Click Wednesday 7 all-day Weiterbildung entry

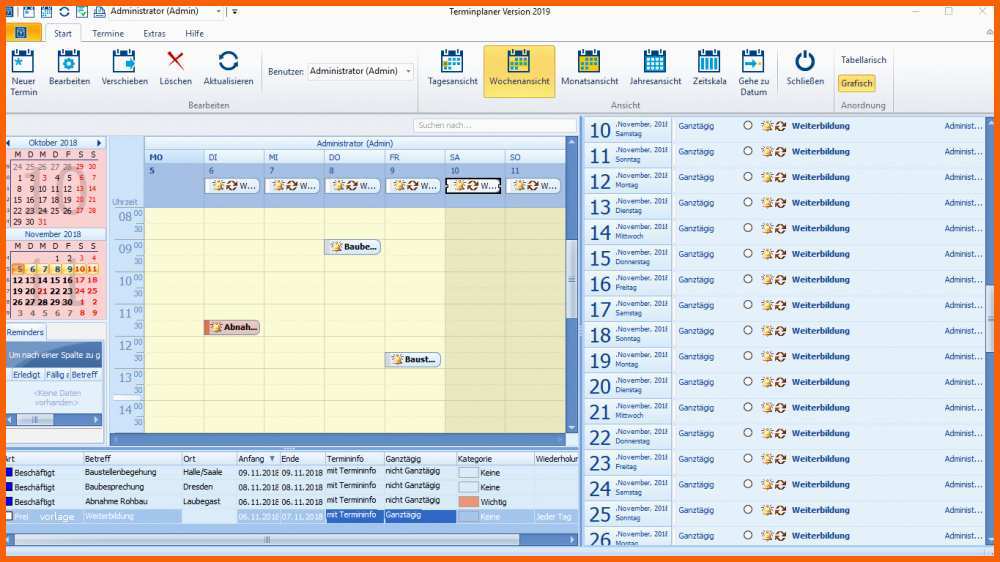pyautogui.click(x=292, y=186)
